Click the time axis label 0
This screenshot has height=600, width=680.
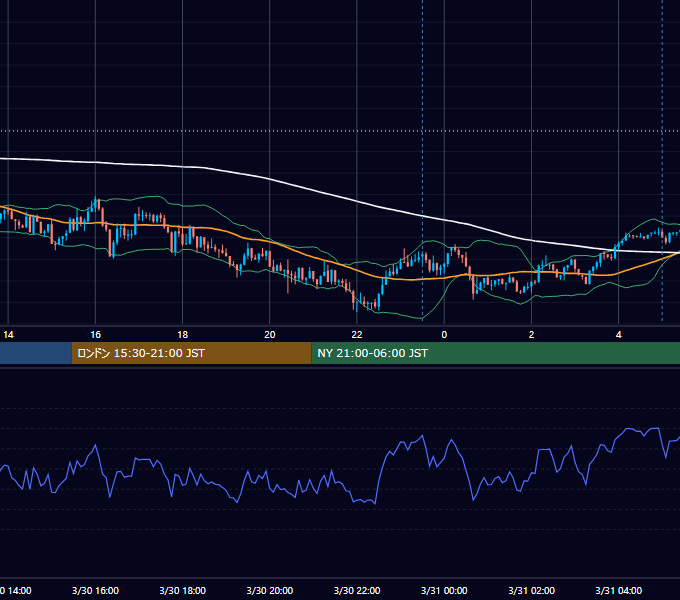click(x=444, y=335)
